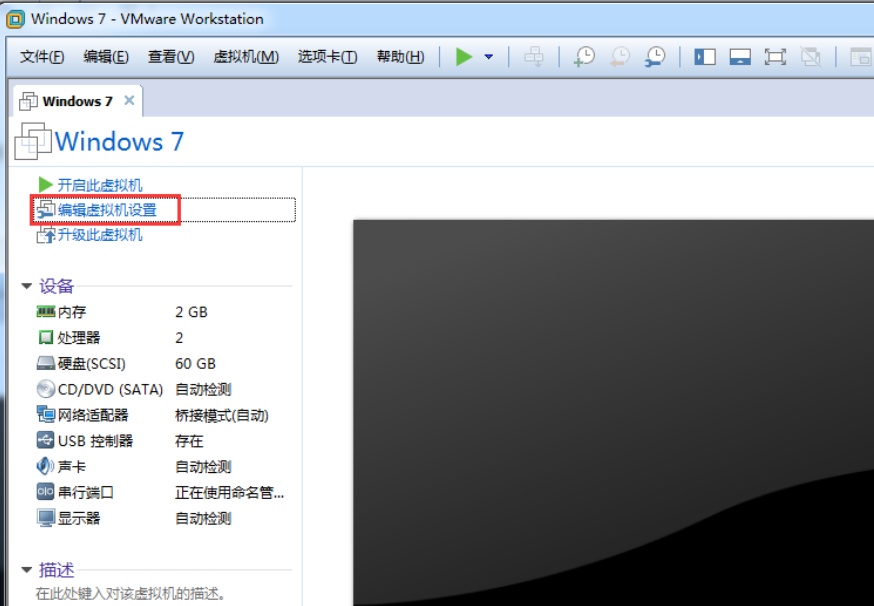This screenshot has height=606, width=874.
Task: Select the USB 控制器 device label
Action: coord(95,441)
